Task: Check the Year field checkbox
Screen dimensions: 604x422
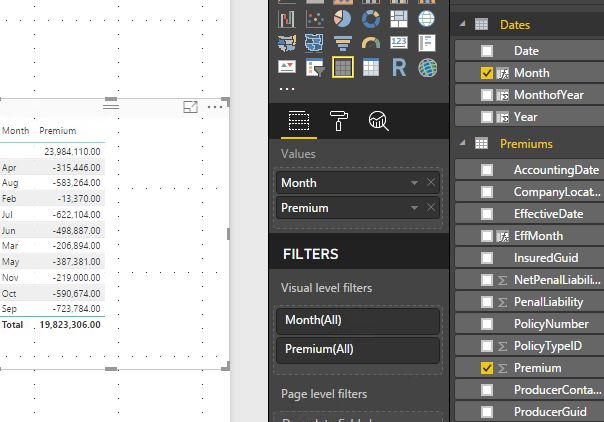Action: pos(487,117)
